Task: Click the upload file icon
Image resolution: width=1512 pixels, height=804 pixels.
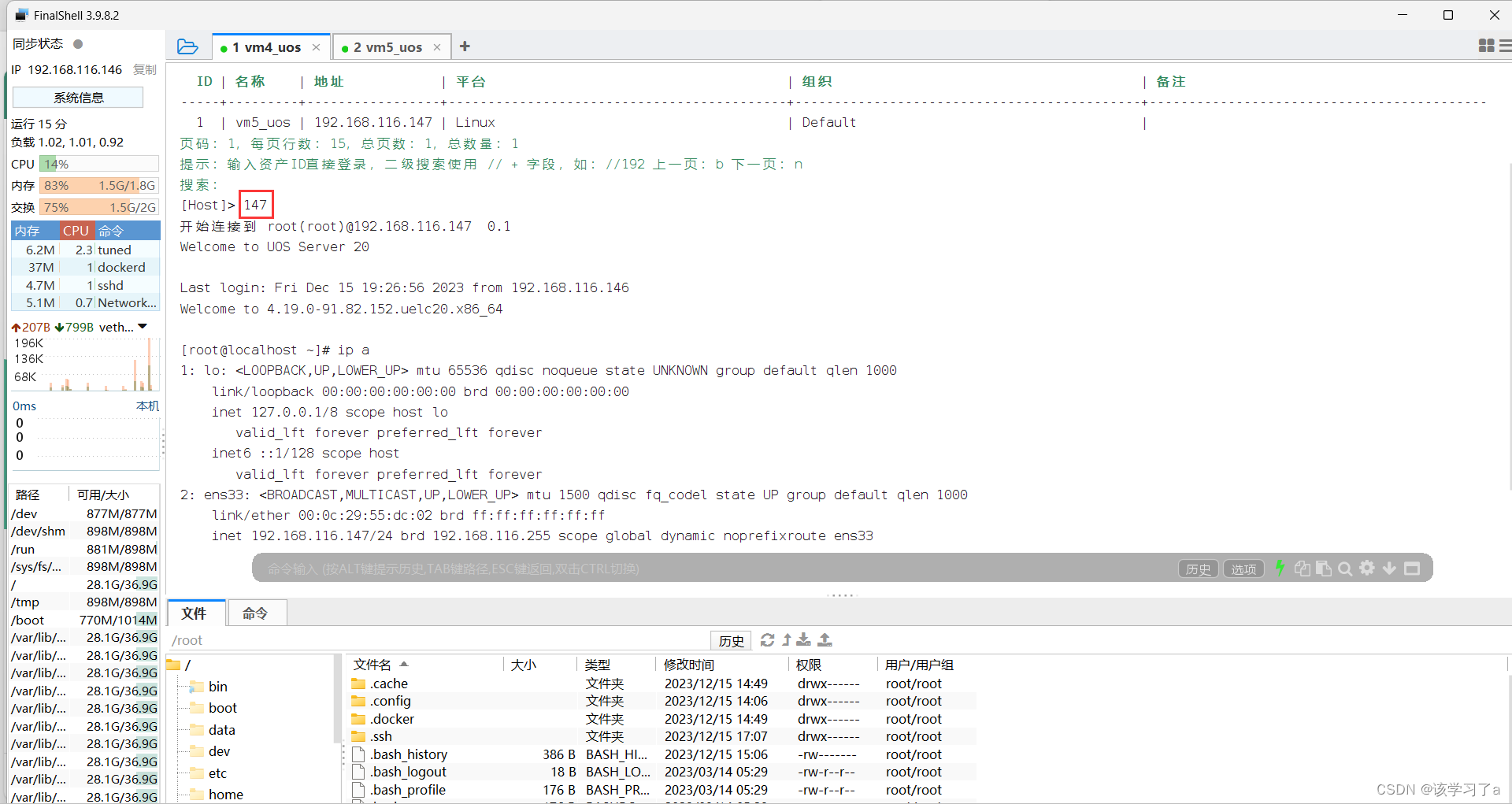Action: pos(825,640)
